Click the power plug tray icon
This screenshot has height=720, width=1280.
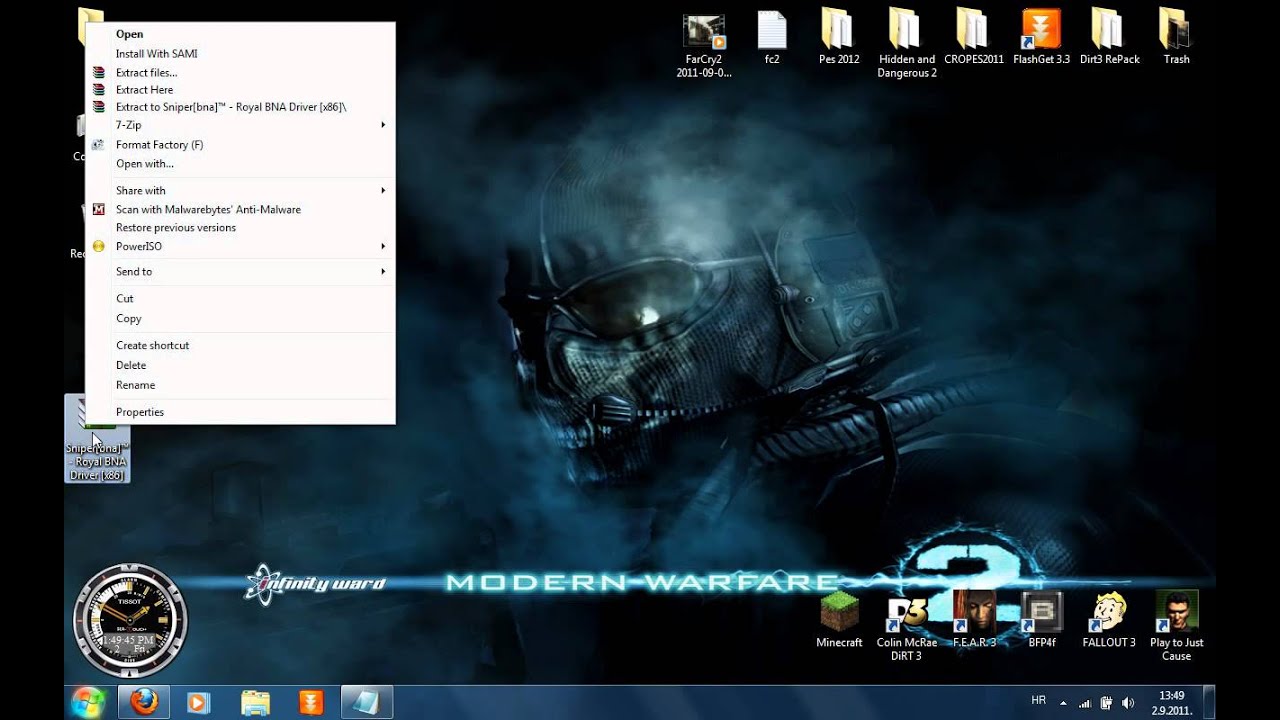(1107, 702)
